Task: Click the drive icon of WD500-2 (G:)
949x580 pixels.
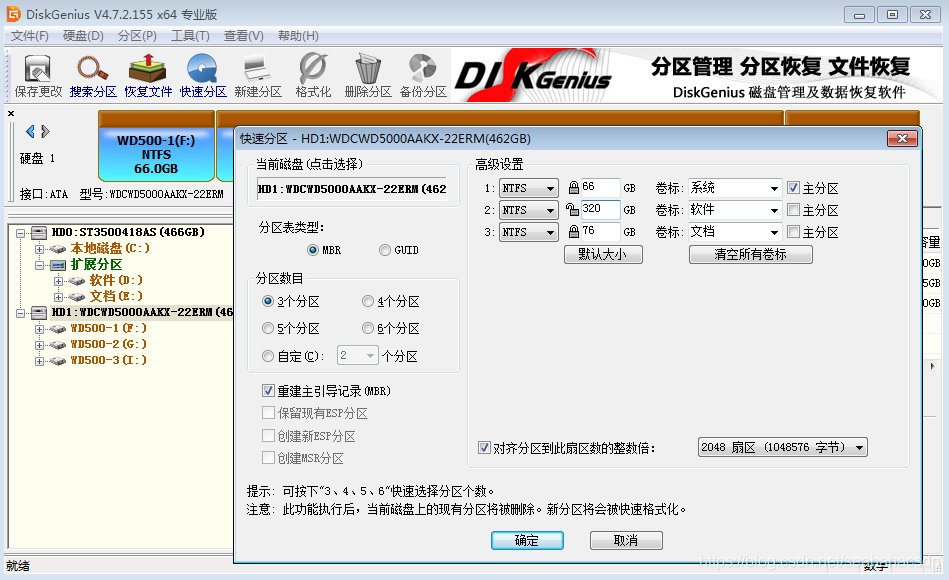Action: coord(58,344)
